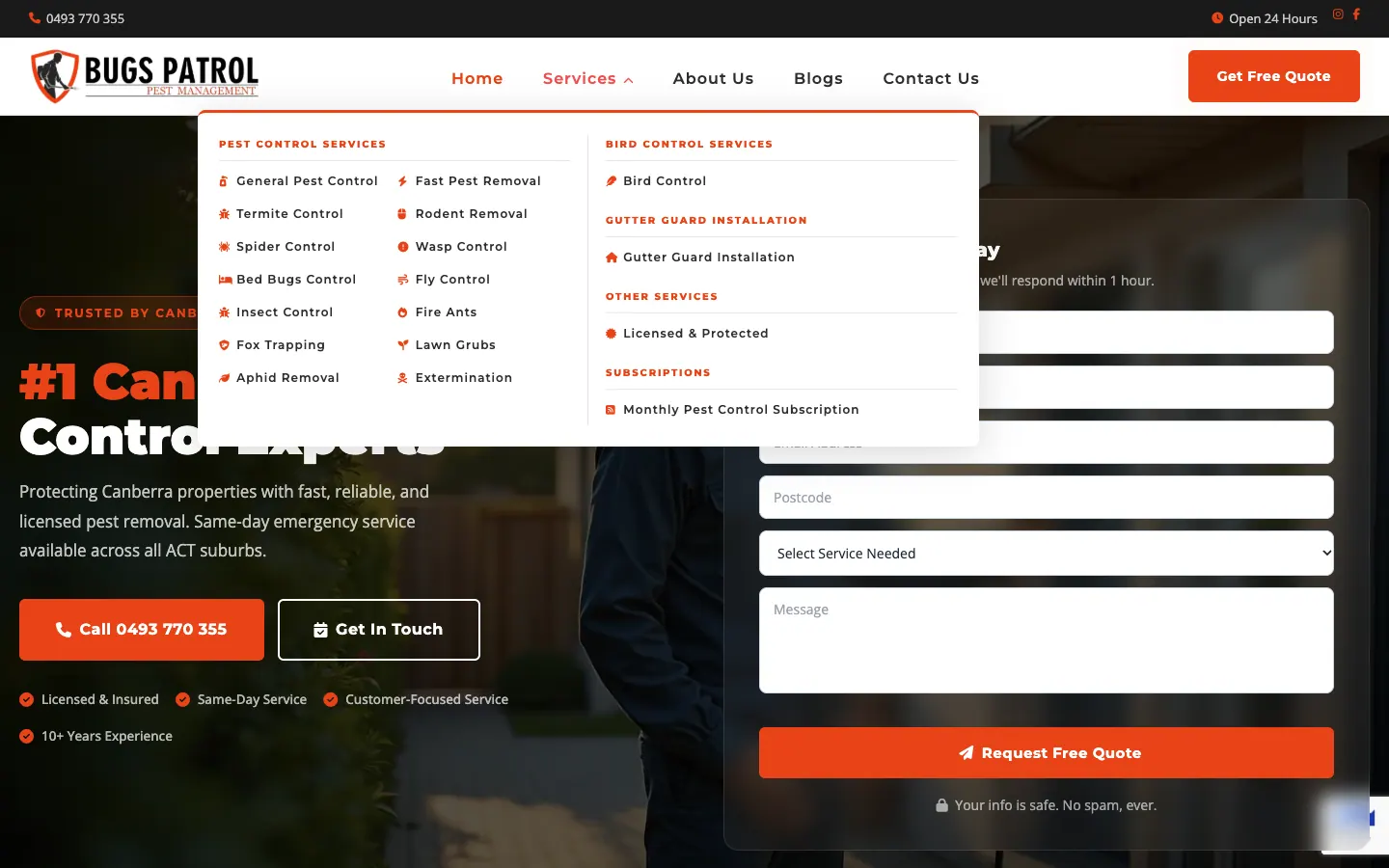Screen dimensions: 1389x868
Task: Click the Licensed & Protected badge icon
Action: coord(612,334)
